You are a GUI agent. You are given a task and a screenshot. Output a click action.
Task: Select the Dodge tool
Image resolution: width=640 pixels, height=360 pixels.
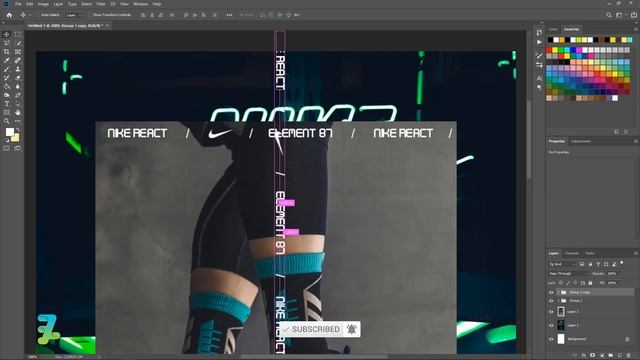pyautogui.click(x=7, y=95)
